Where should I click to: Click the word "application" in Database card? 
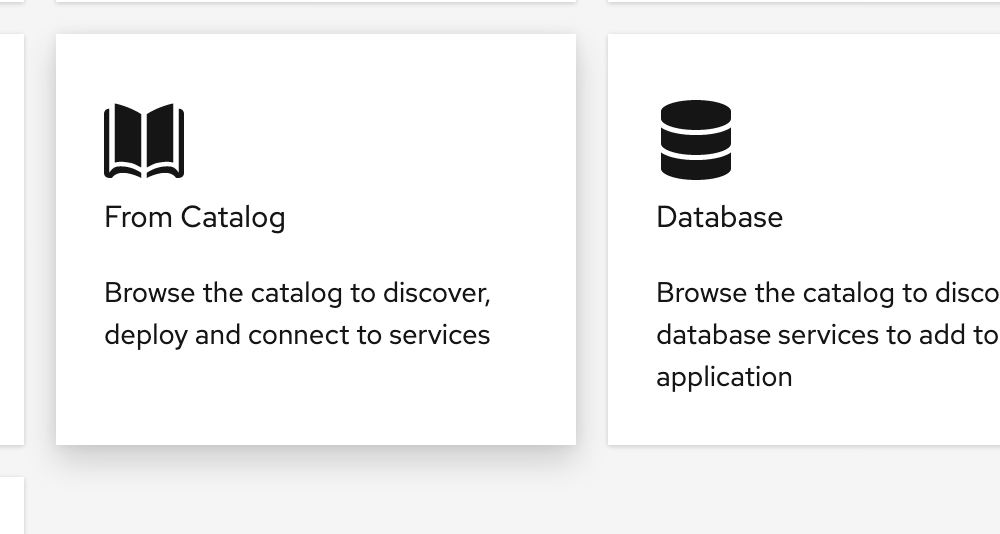point(724,378)
